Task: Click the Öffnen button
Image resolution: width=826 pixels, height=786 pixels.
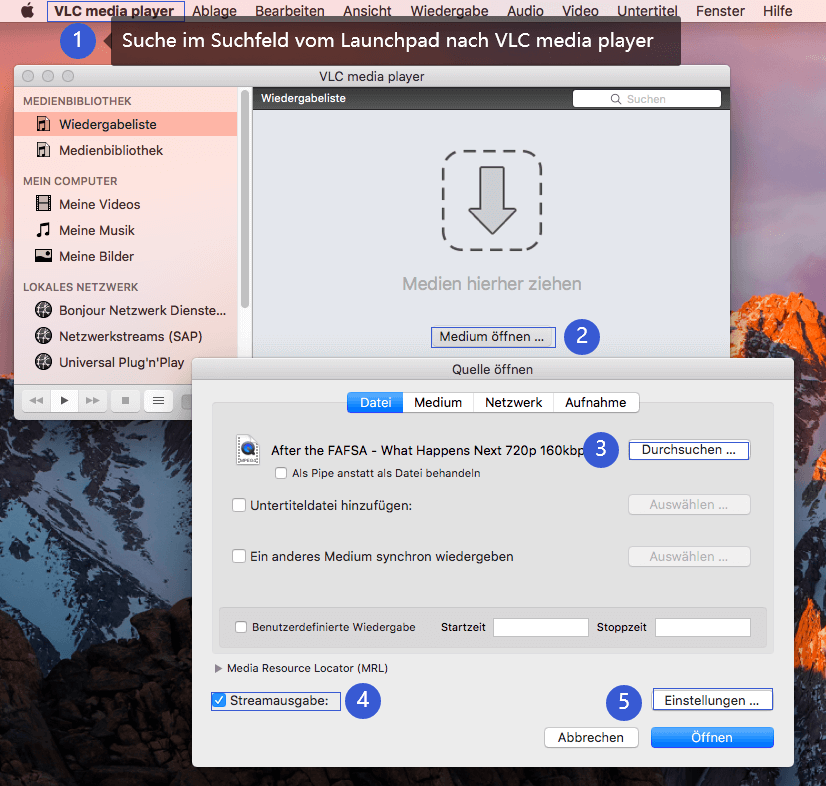Action: click(712, 738)
